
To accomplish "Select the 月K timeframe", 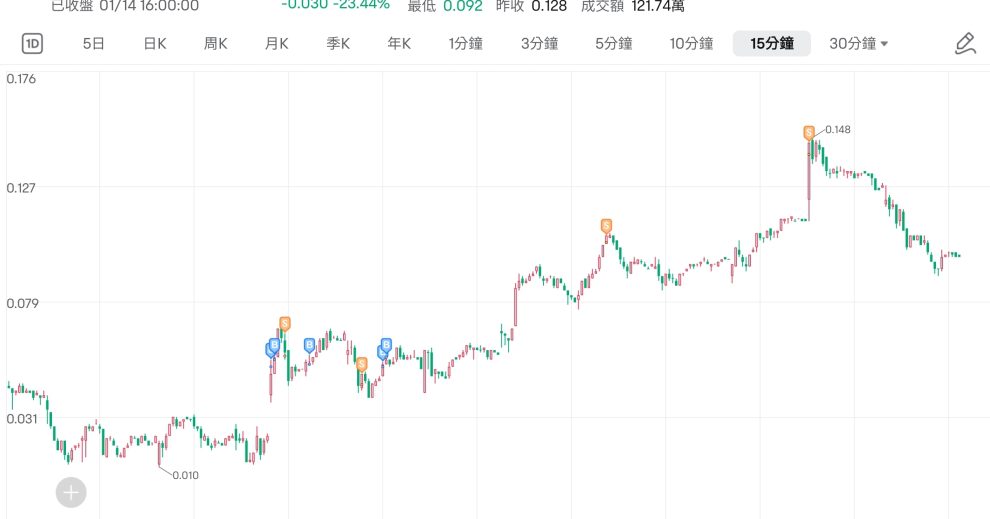I will [x=277, y=44].
